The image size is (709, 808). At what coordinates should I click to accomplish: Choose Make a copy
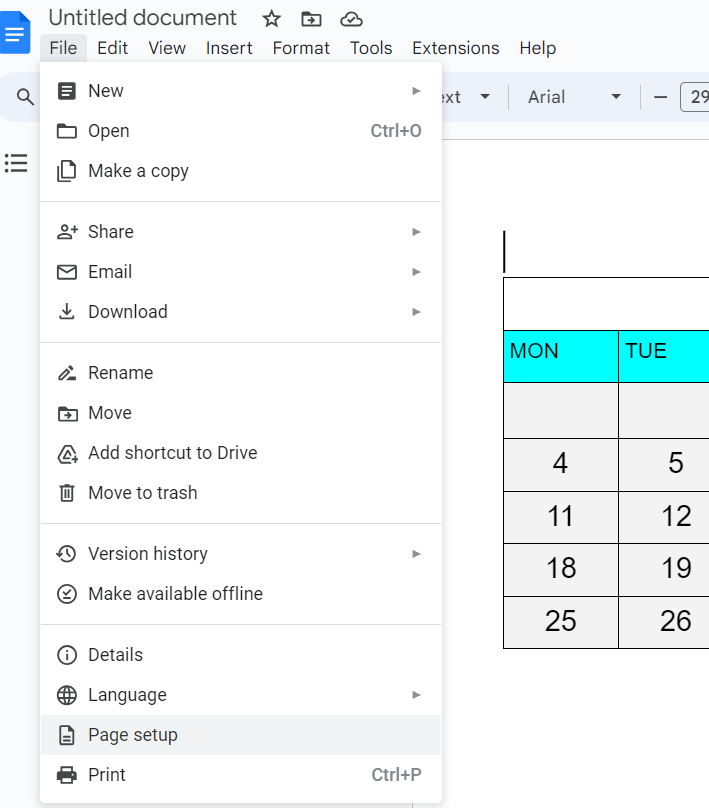coord(138,171)
